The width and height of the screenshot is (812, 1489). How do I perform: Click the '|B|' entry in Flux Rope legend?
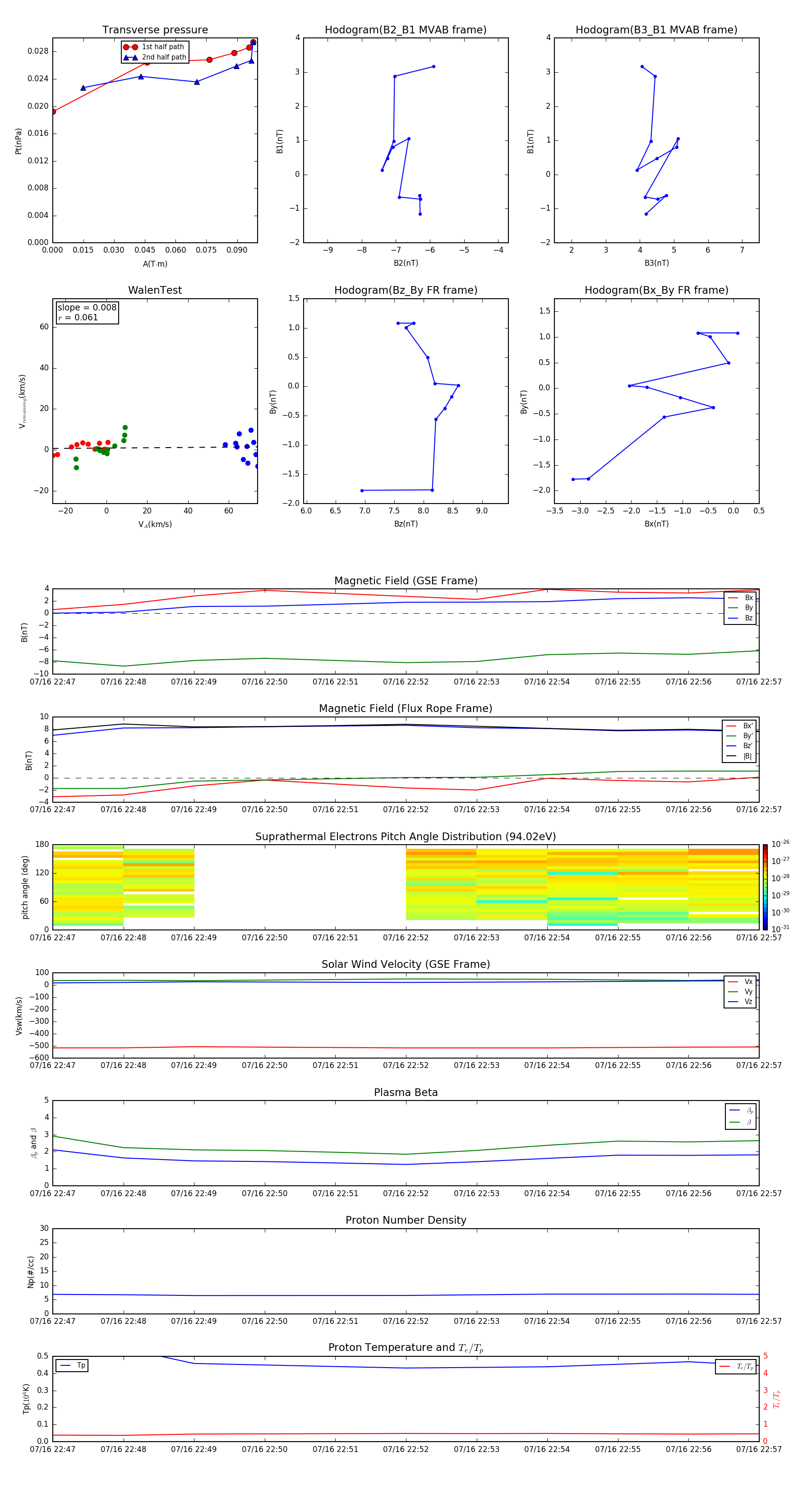(739, 756)
